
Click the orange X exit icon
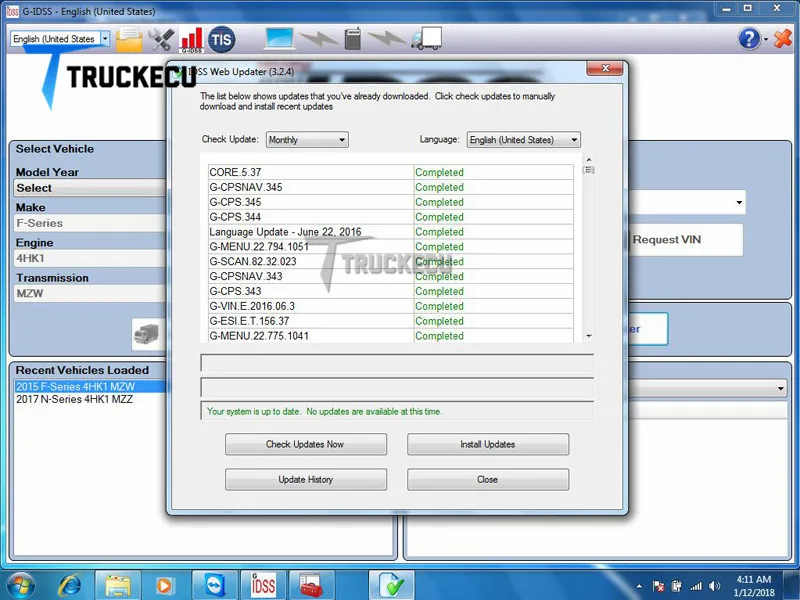pyautogui.click(x=783, y=39)
